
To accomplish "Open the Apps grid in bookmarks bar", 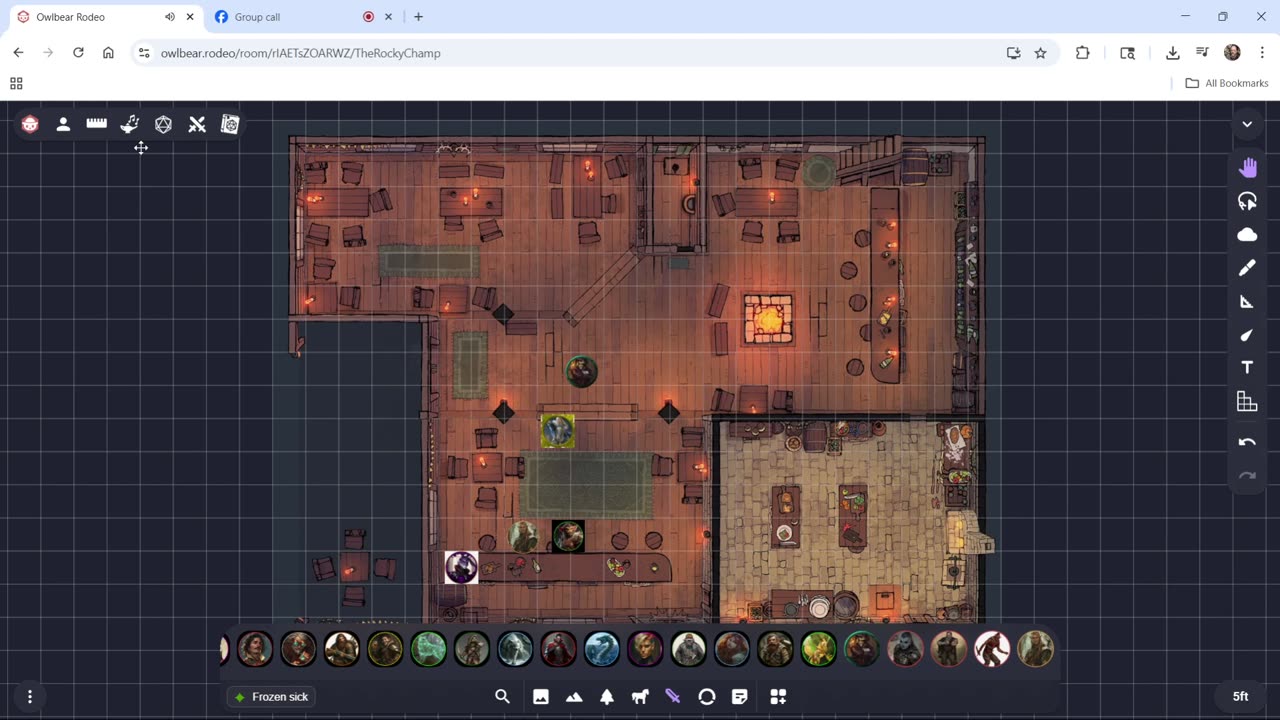I will pyautogui.click(x=16, y=83).
